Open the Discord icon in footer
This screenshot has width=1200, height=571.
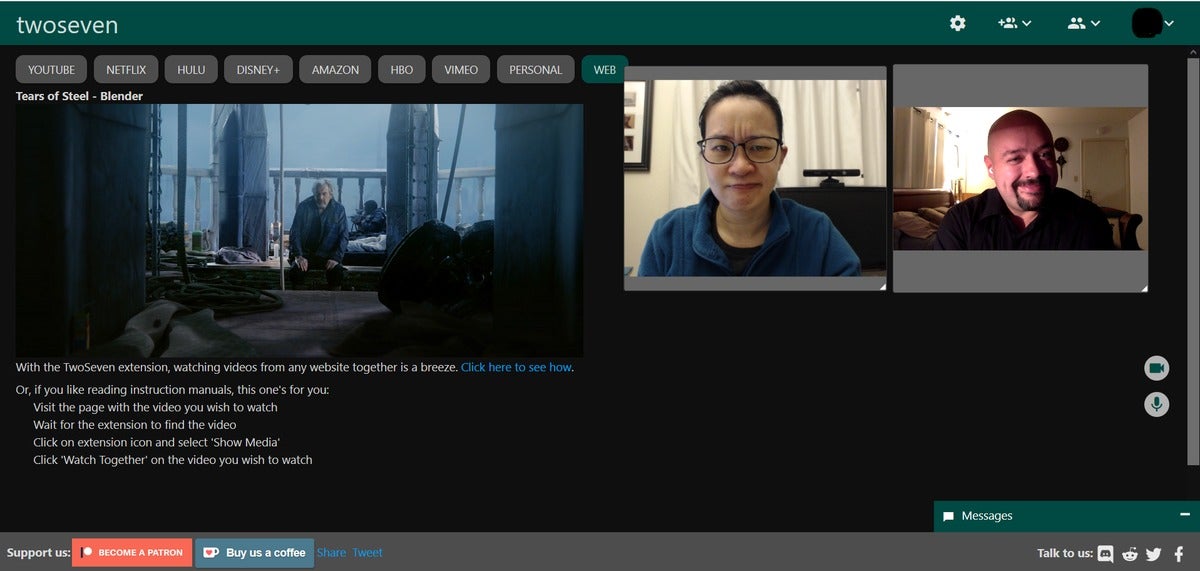point(1106,553)
